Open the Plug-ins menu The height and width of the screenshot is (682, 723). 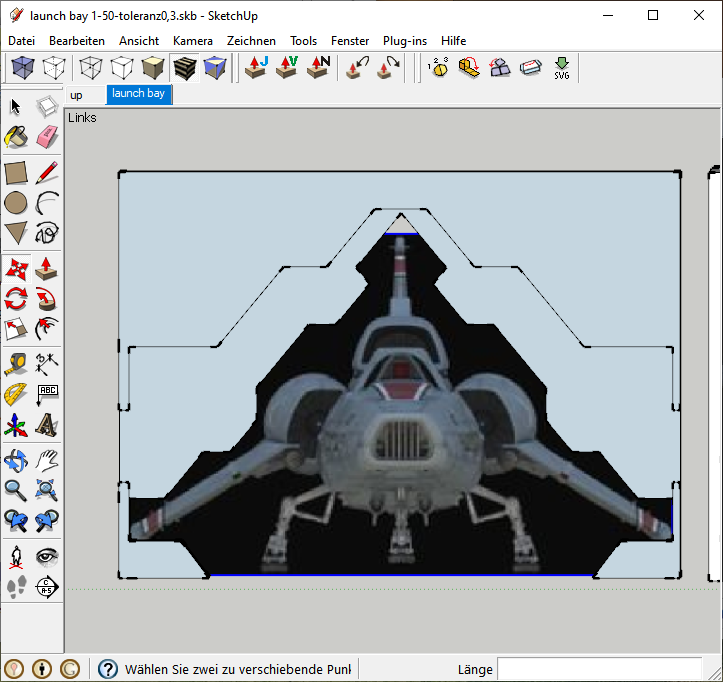[x=405, y=41]
